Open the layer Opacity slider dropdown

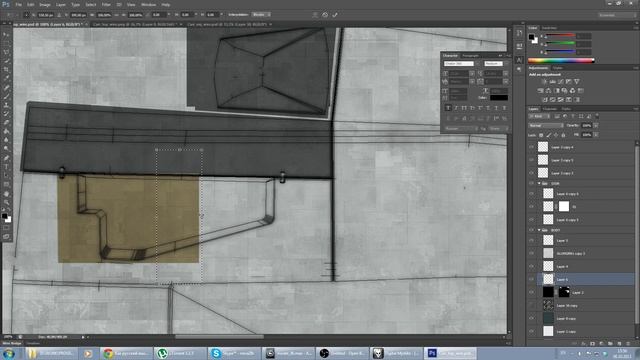pyautogui.click(x=596, y=125)
